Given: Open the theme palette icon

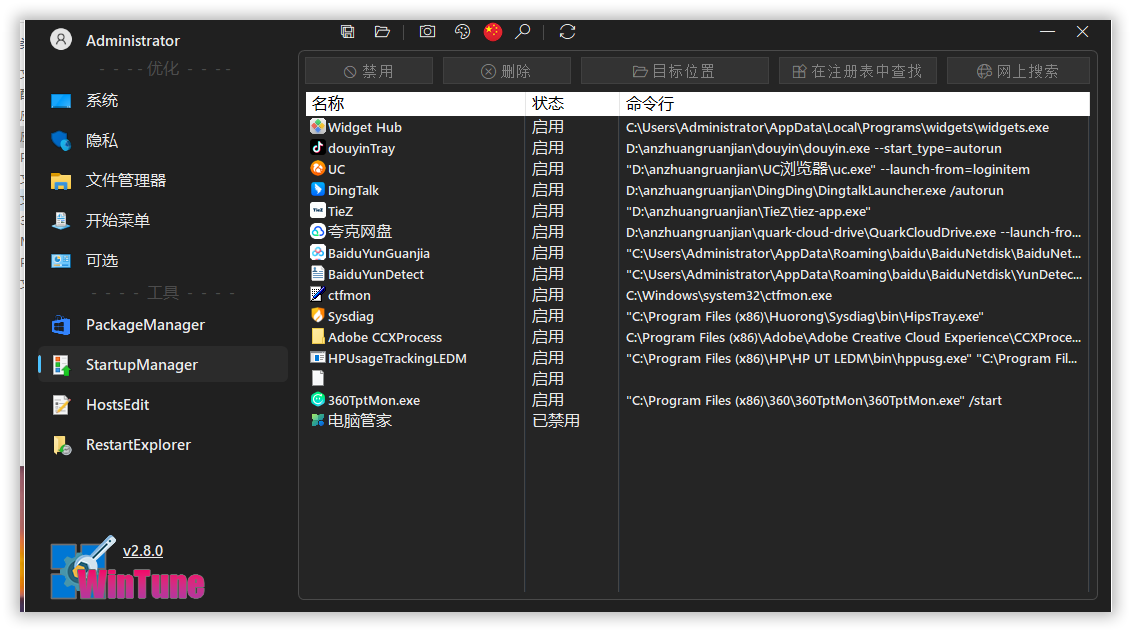Looking at the screenshot, I should point(462,32).
